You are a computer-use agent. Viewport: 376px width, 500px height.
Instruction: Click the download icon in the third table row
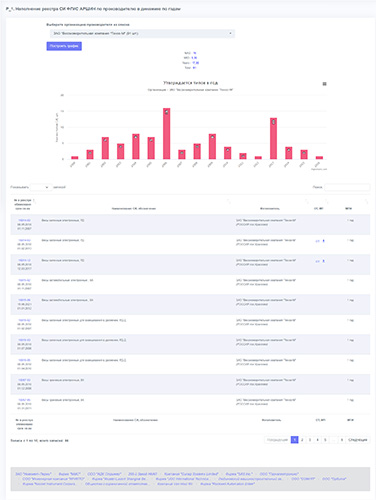coord(323,261)
